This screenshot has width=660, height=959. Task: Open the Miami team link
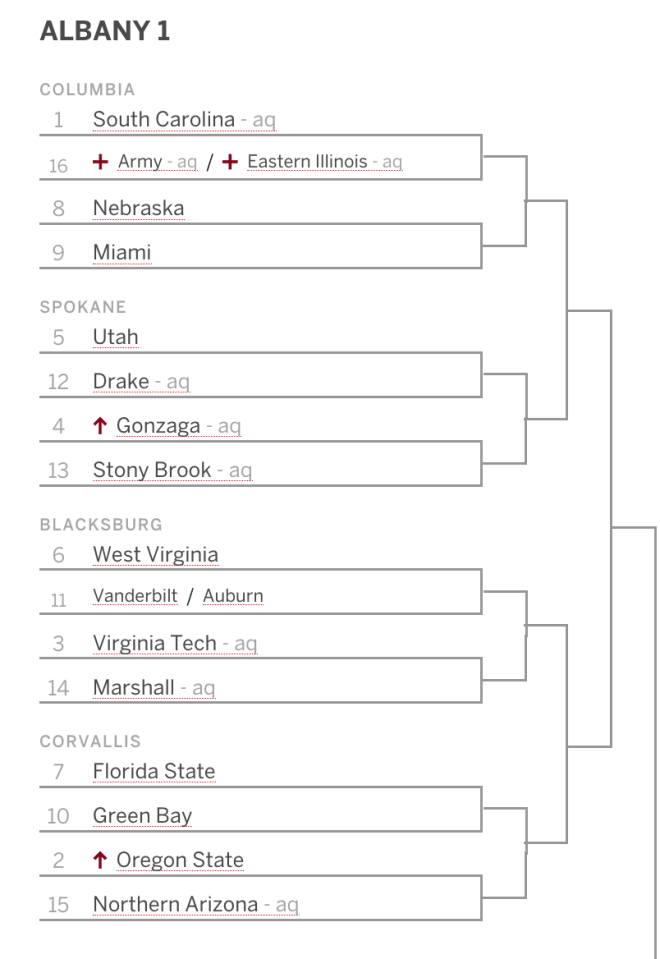pos(122,252)
